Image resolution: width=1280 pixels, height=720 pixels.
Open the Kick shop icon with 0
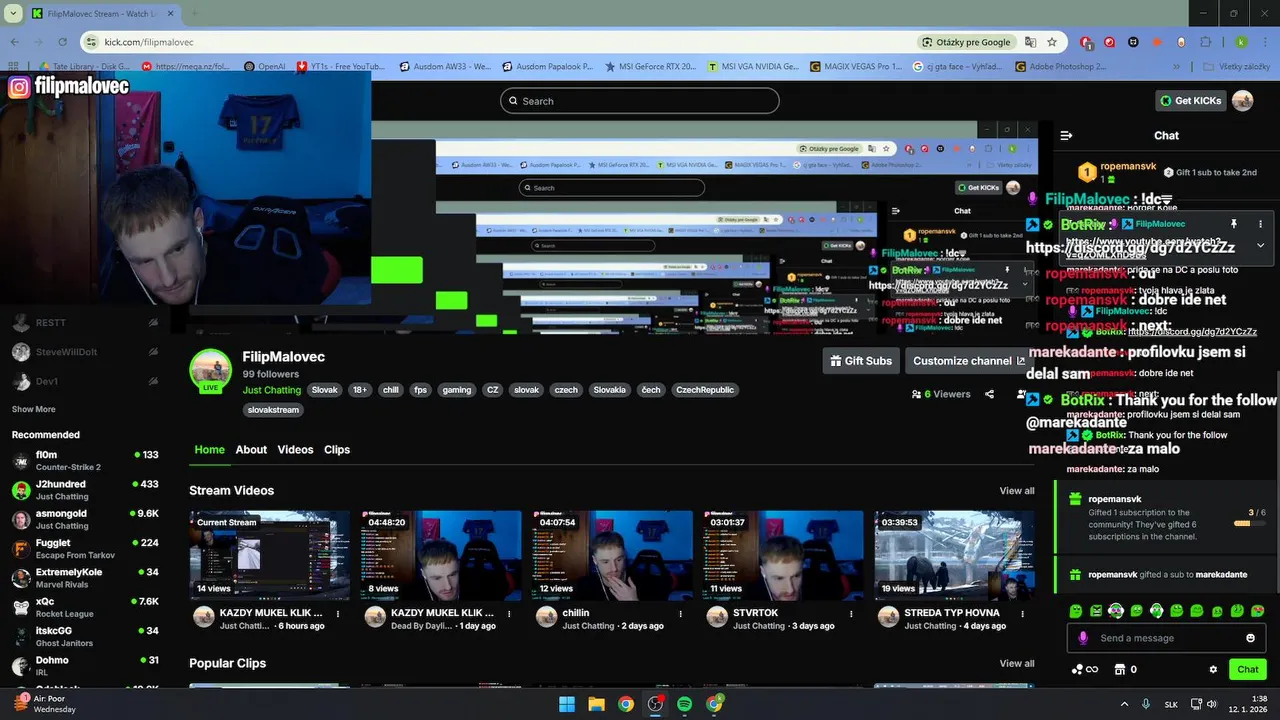(1125, 669)
